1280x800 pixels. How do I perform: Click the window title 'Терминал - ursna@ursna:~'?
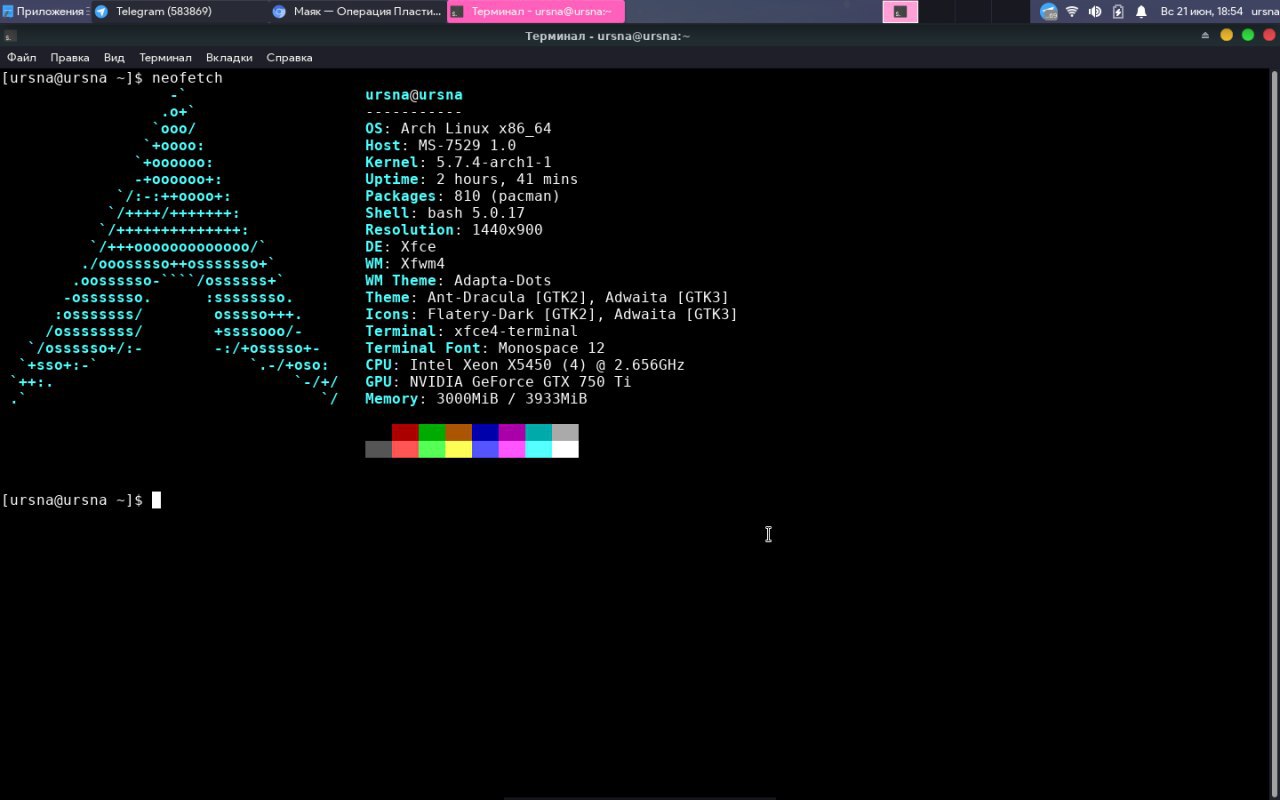(608, 36)
